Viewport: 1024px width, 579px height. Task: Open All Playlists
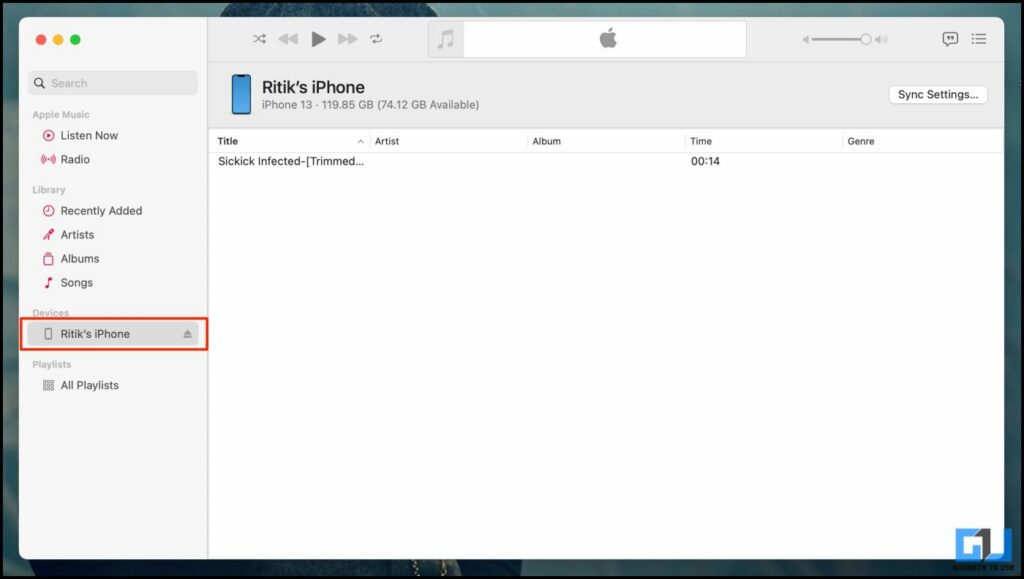coord(91,384)
